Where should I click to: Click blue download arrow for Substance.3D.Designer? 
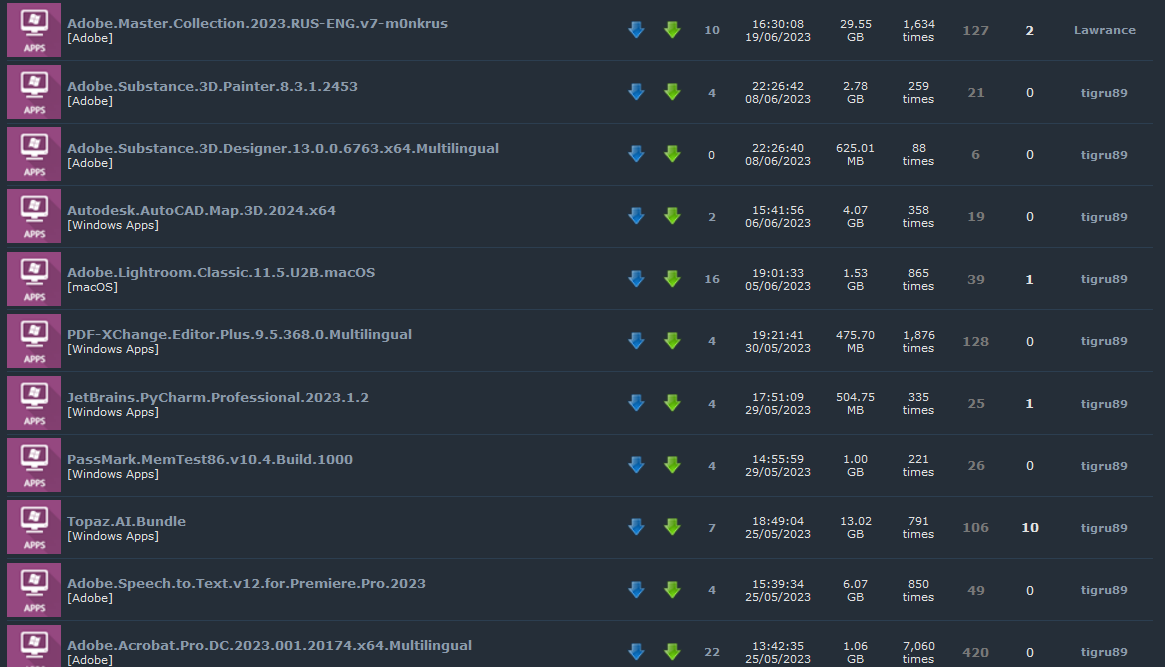636,154
